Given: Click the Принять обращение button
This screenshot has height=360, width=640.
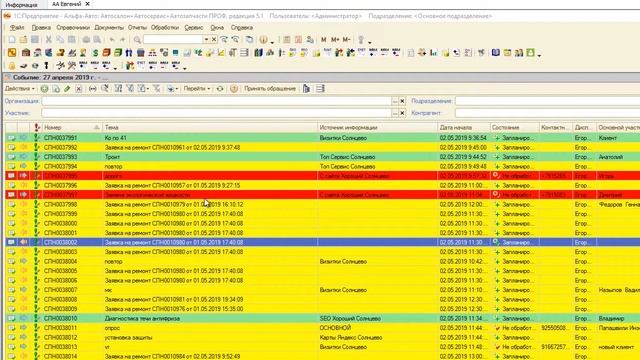Looking at the screenshot, I should coord(270,89).
